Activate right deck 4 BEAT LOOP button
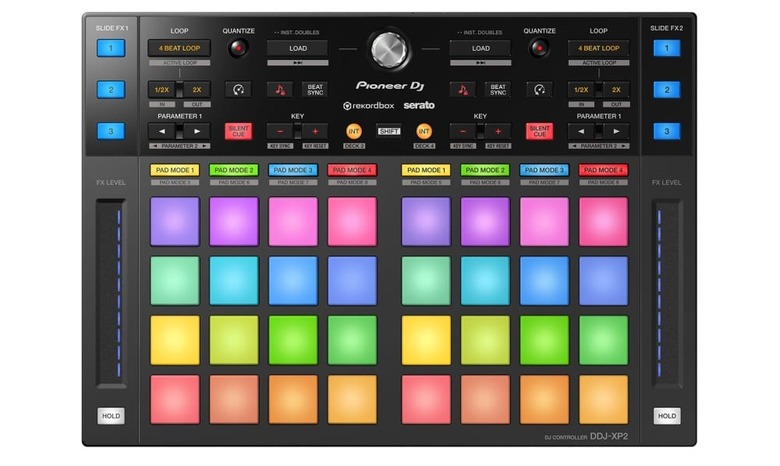Image resolution: width=780 pixels, height=466 pixels. (599, 48)
